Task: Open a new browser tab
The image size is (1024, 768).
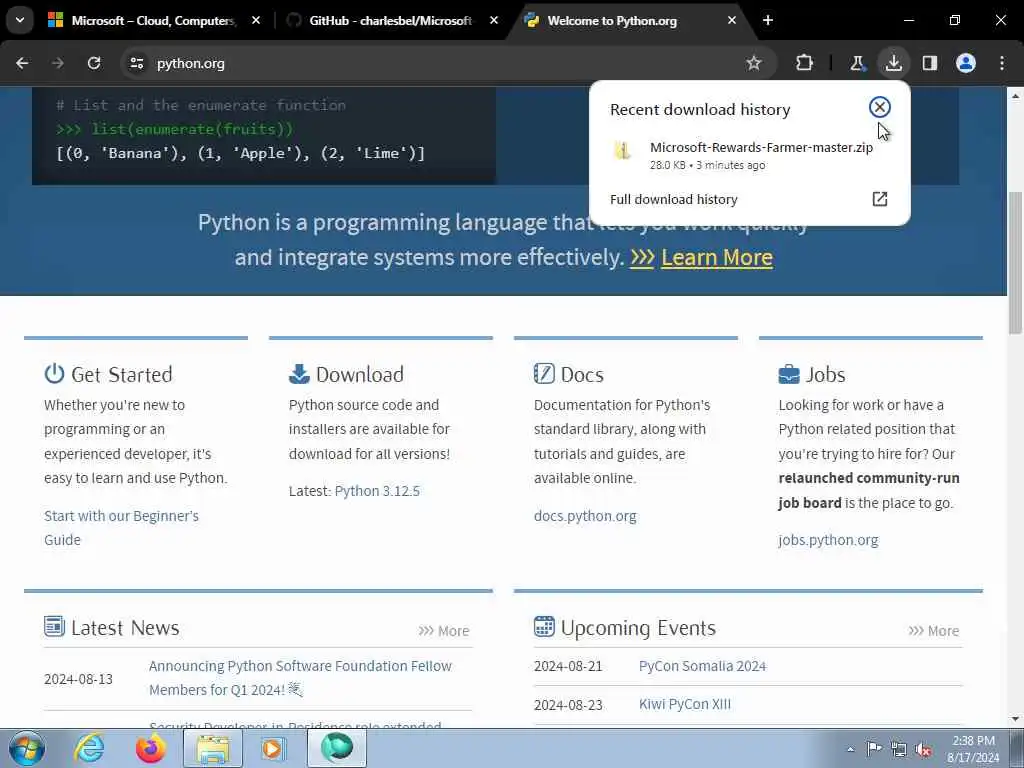Action: 768,21
